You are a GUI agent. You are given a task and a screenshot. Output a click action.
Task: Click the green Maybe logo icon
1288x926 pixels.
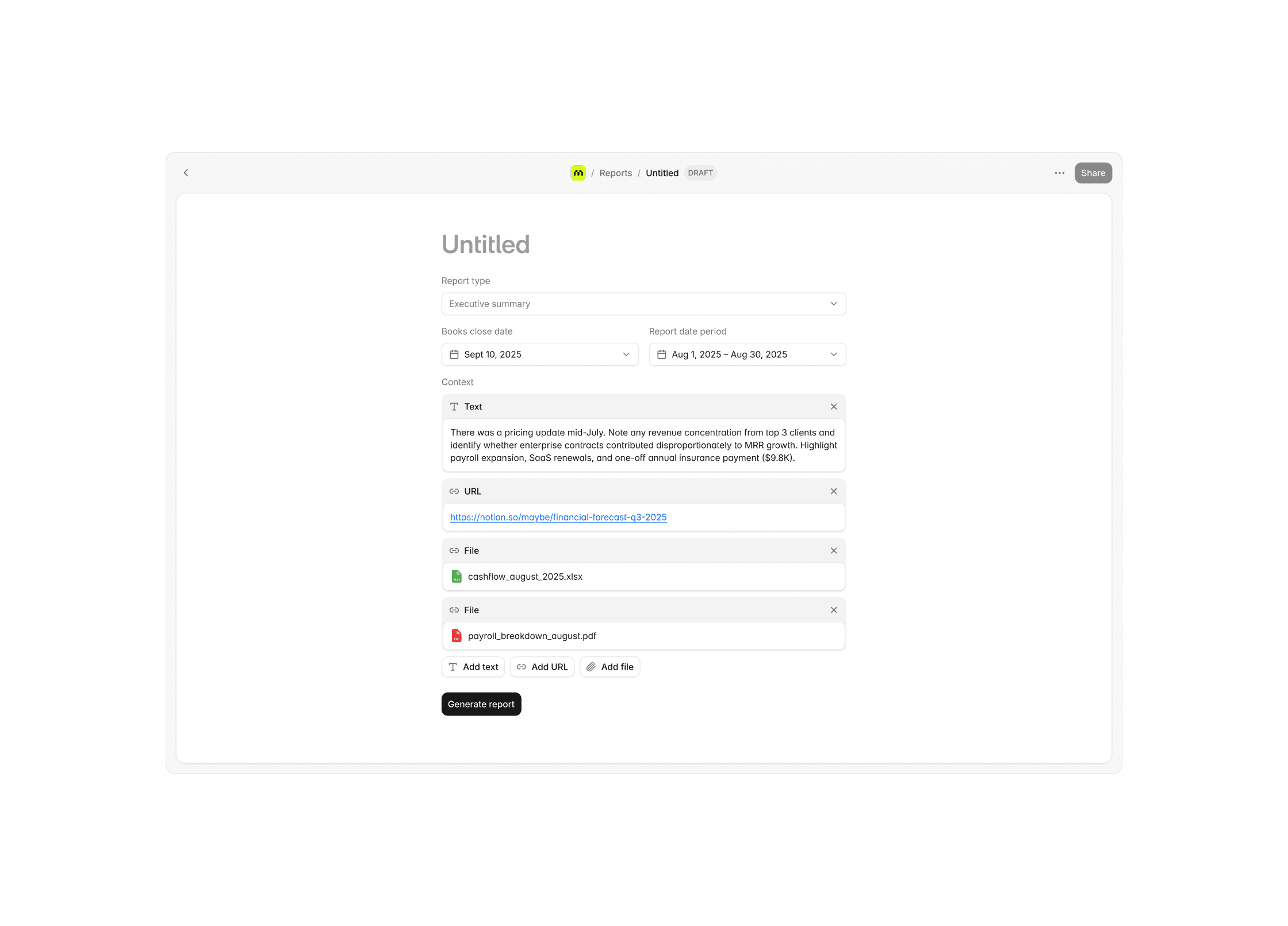578,173
